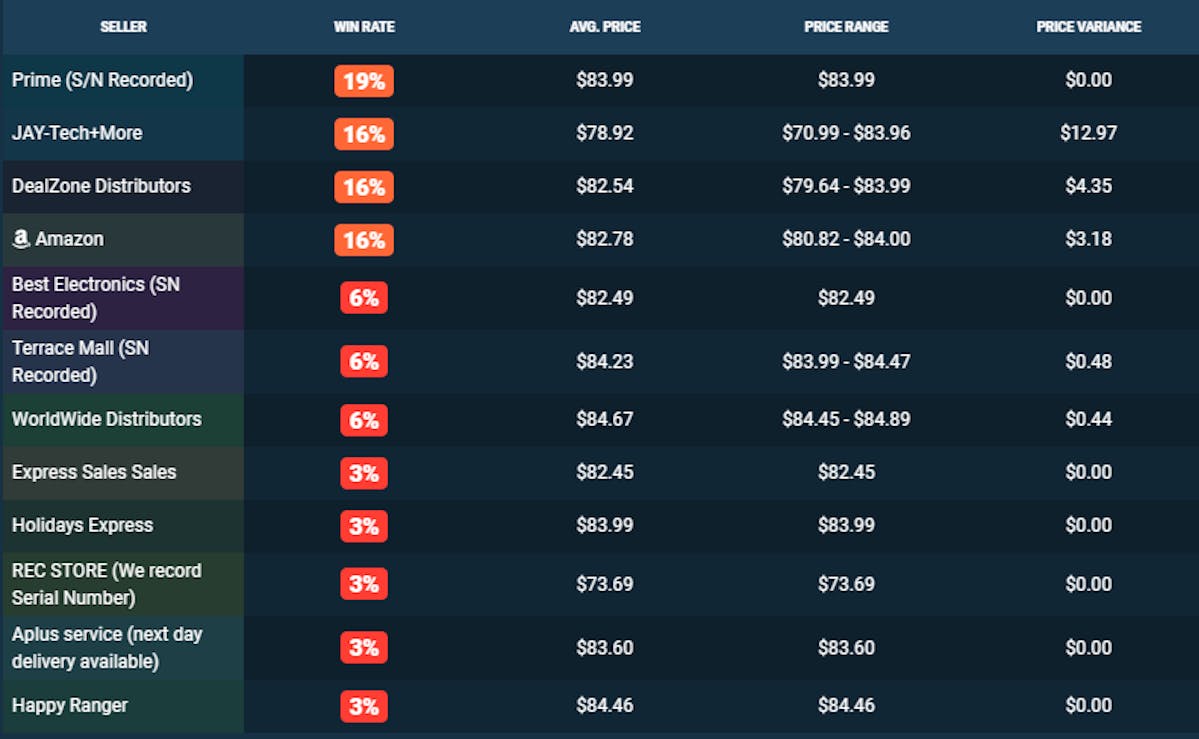1199x739 pixels.
Task: Click Best Electronics' $82.49 average price
Action: point(605,298)
